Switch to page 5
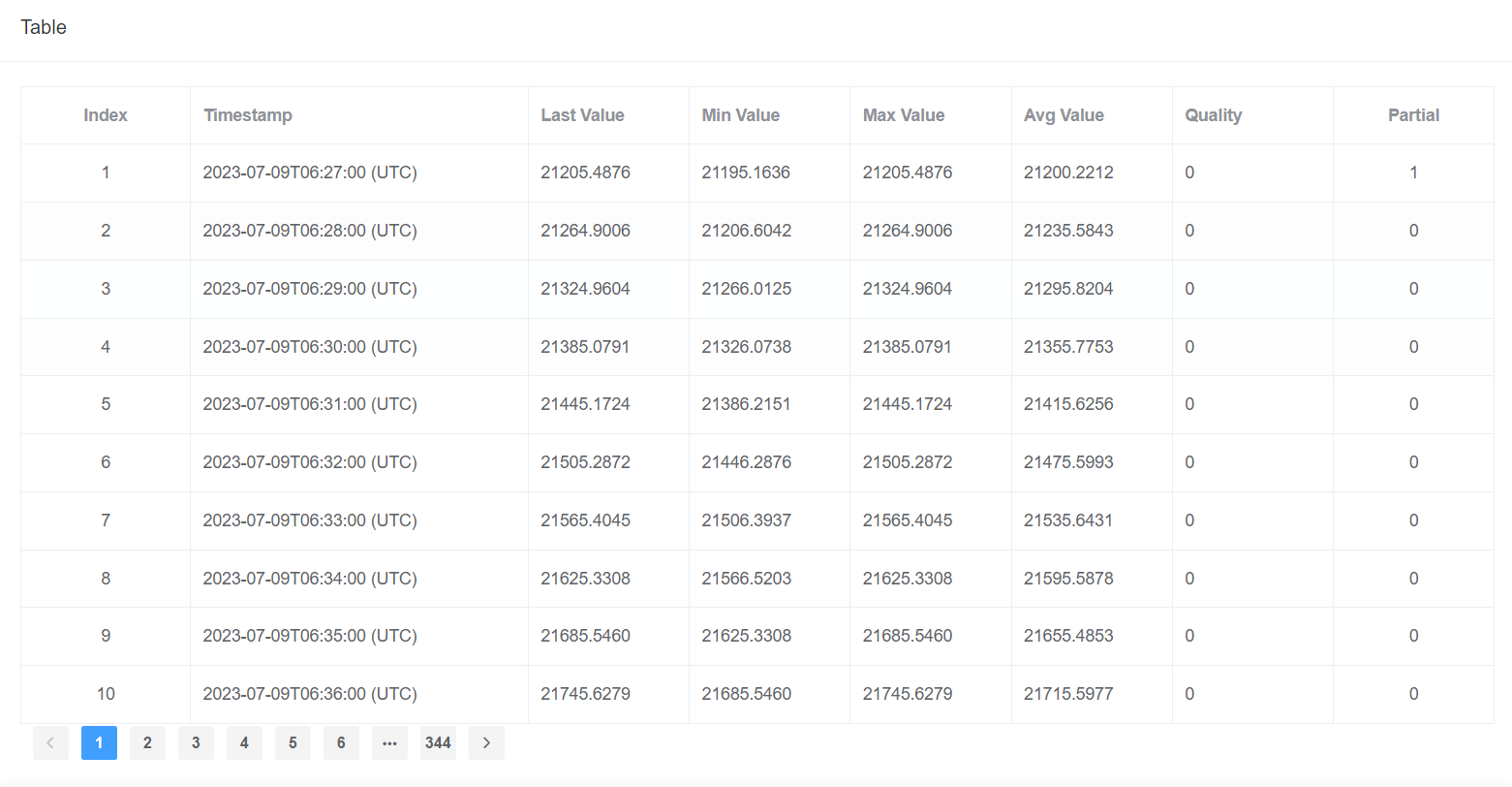1512x787 pixels. coord(293,743)
